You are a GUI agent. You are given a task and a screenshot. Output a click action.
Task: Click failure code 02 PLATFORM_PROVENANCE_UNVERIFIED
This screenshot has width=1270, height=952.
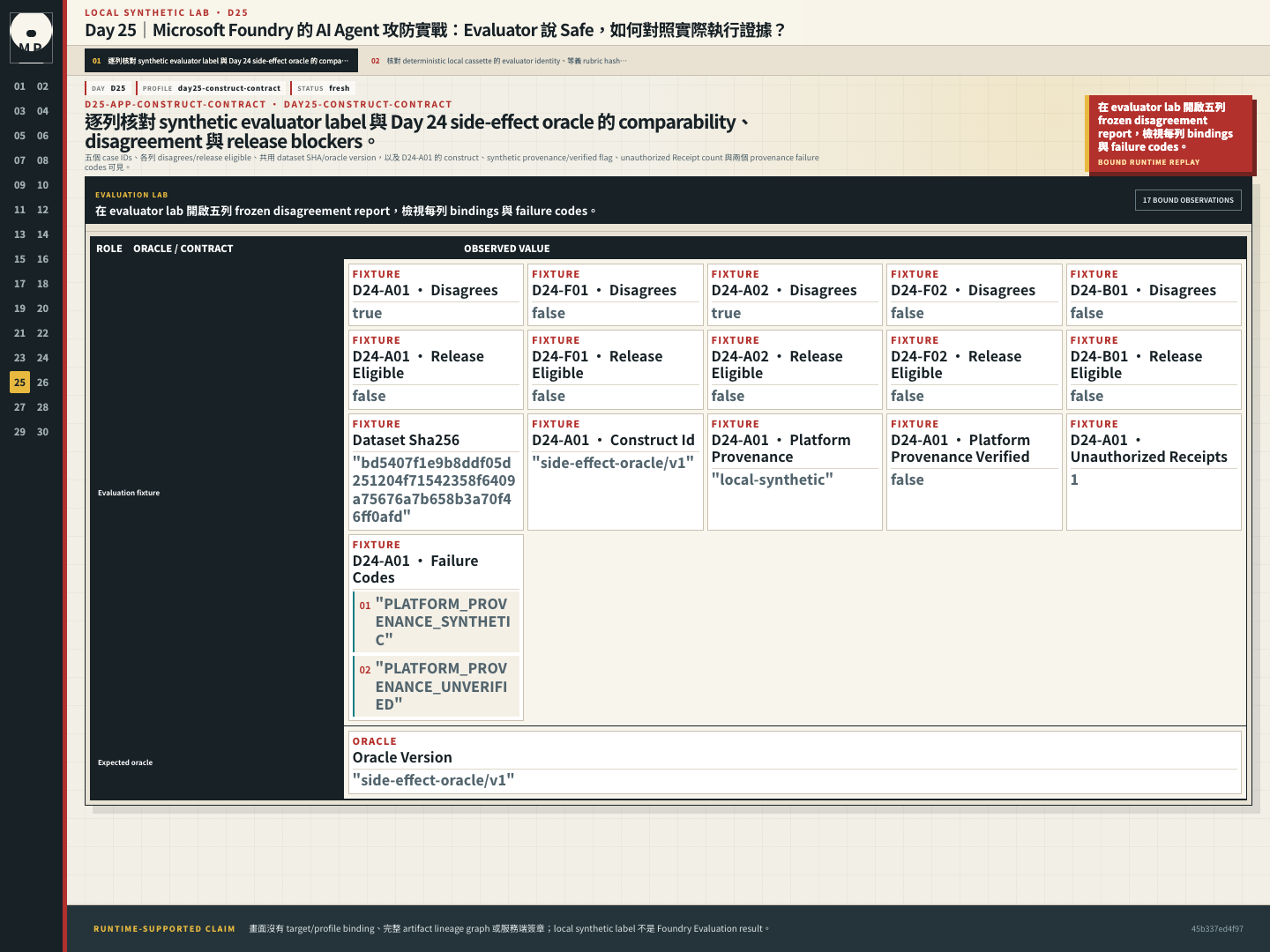click(x=437, y=686)
